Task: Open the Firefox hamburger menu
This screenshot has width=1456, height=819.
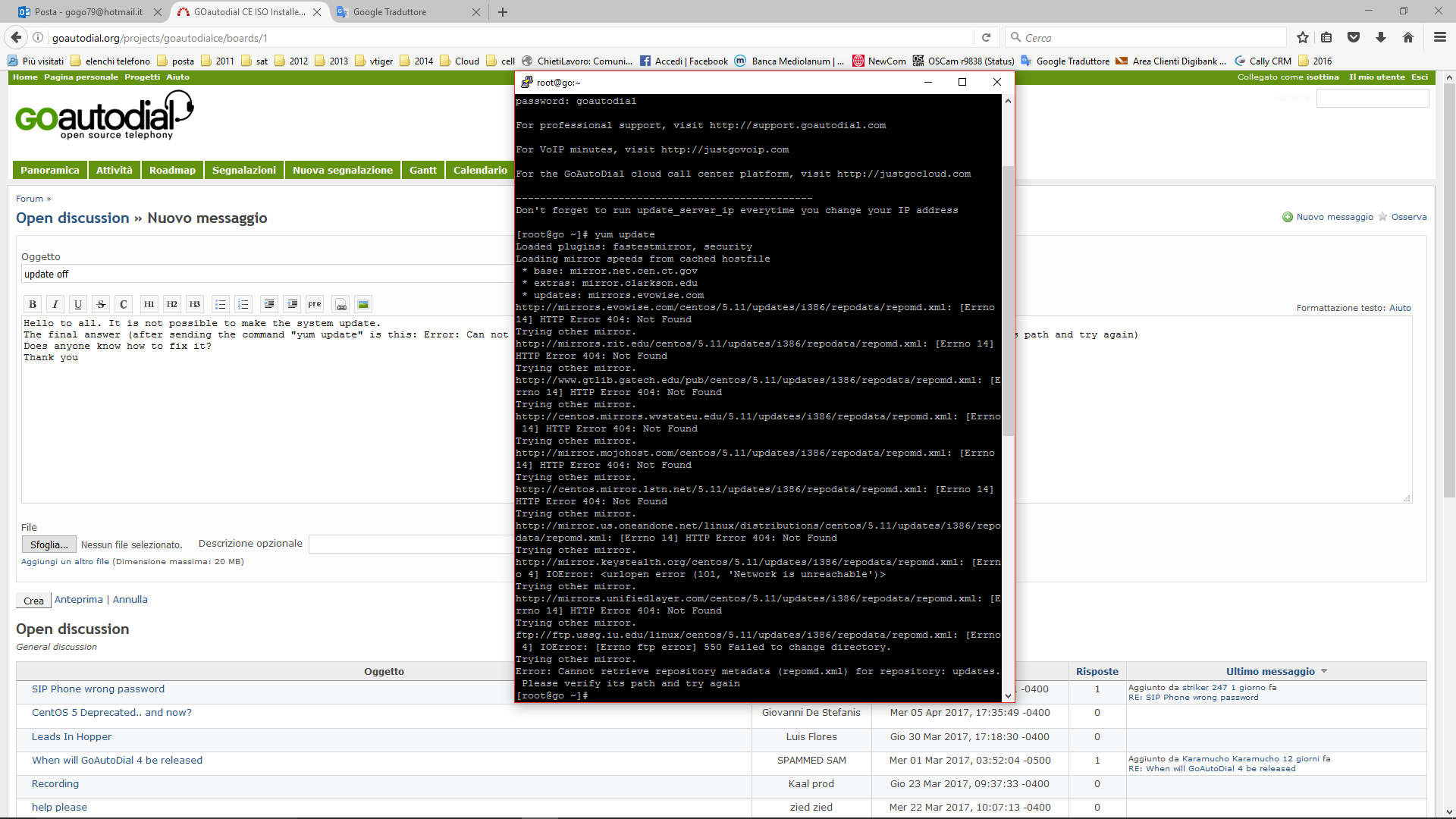Action: [1439, 37]
